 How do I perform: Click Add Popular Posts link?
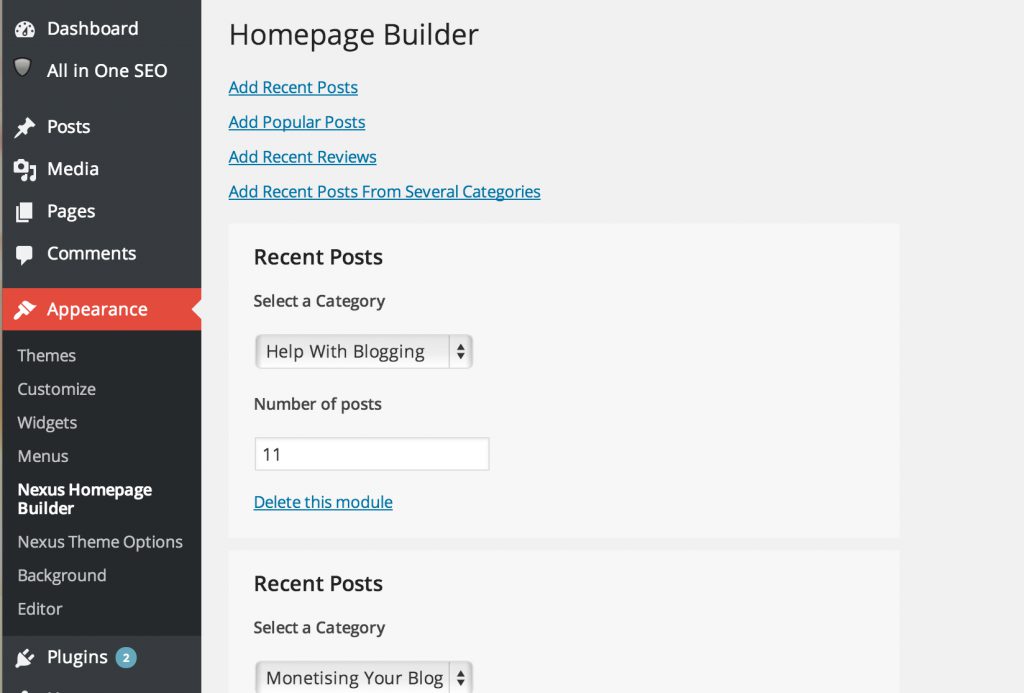pos(297,122)
